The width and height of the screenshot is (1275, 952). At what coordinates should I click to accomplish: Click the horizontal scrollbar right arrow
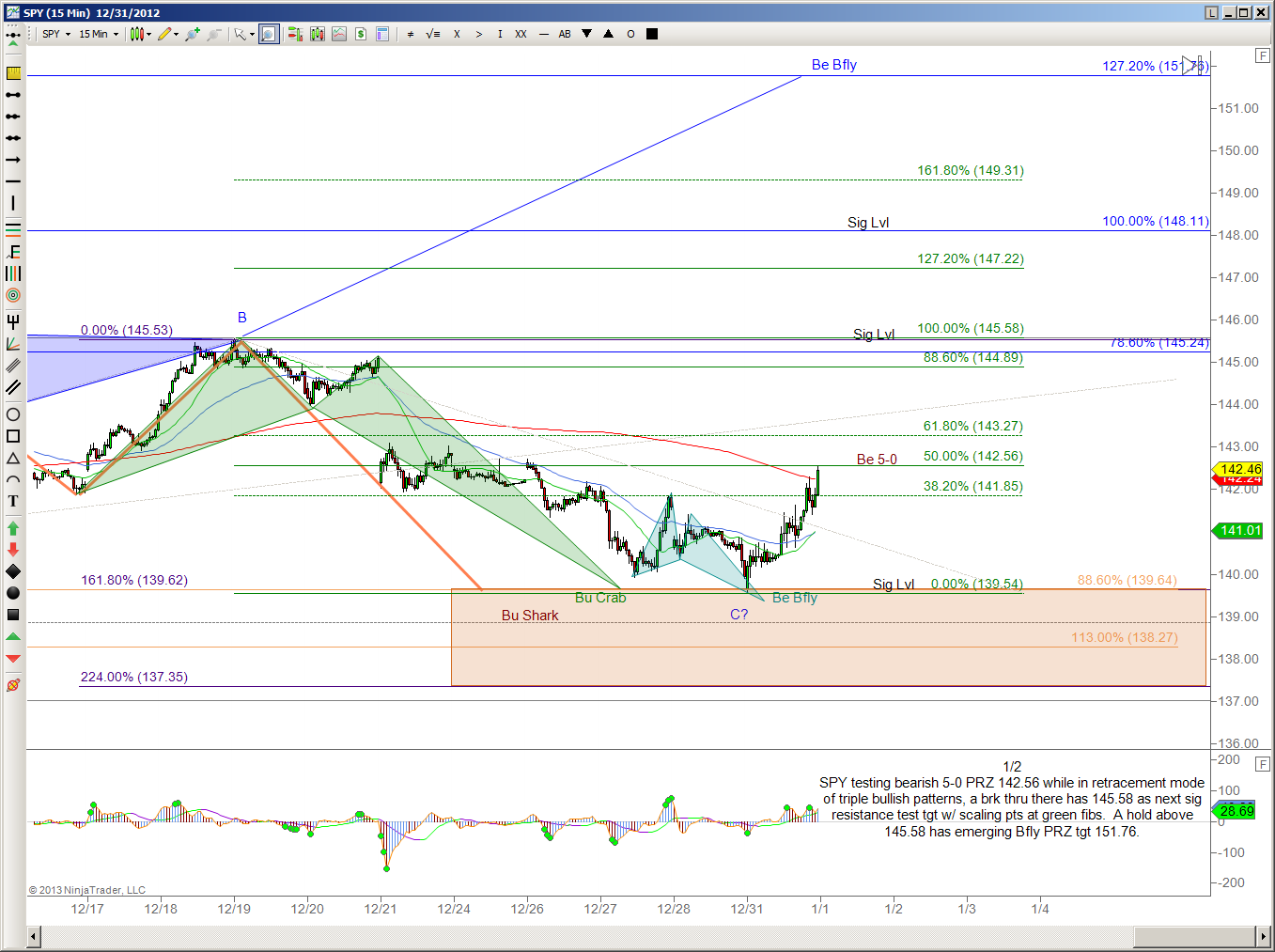click(1263, 936)
